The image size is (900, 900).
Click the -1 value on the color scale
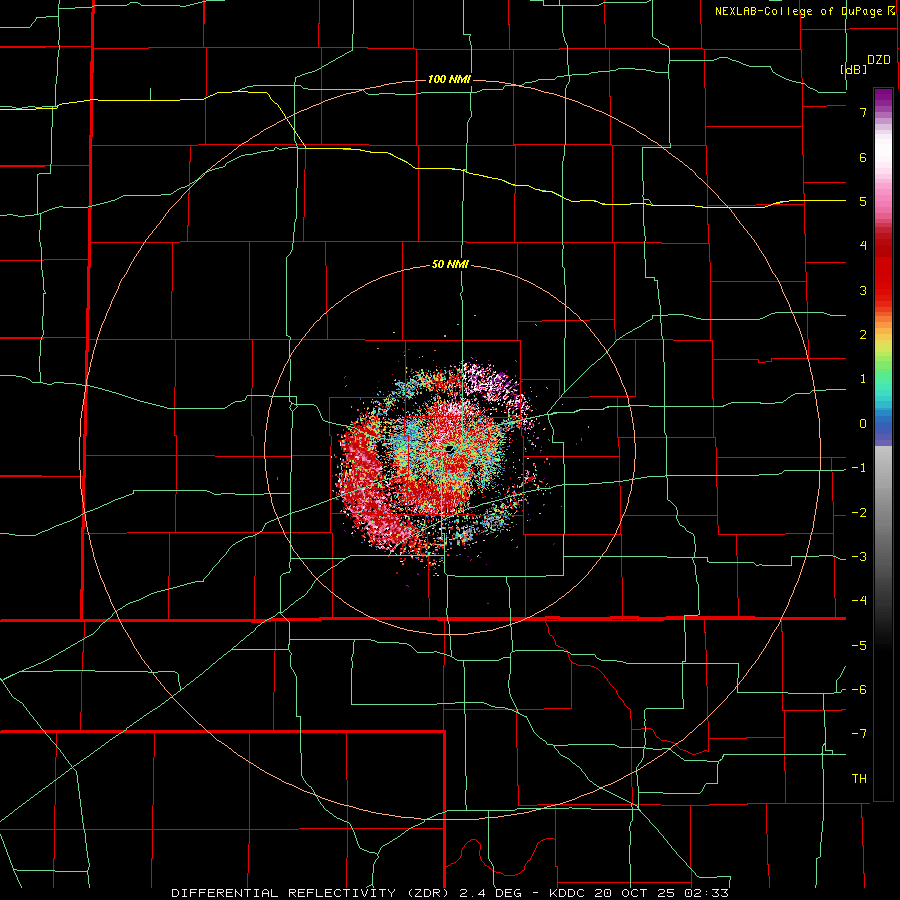pos(859,468)
